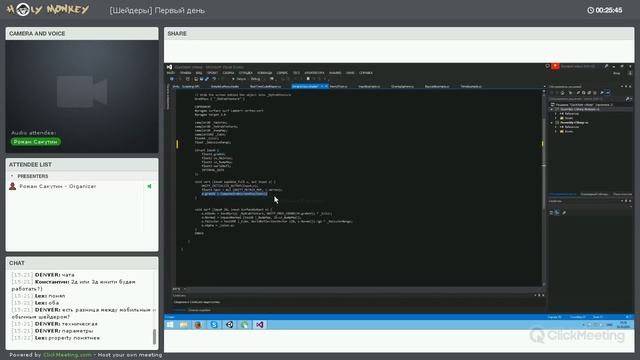This screenshot has height=360, width=640.
Task: Click the chat panel scrollbar thumb
Action: [154, 337]
